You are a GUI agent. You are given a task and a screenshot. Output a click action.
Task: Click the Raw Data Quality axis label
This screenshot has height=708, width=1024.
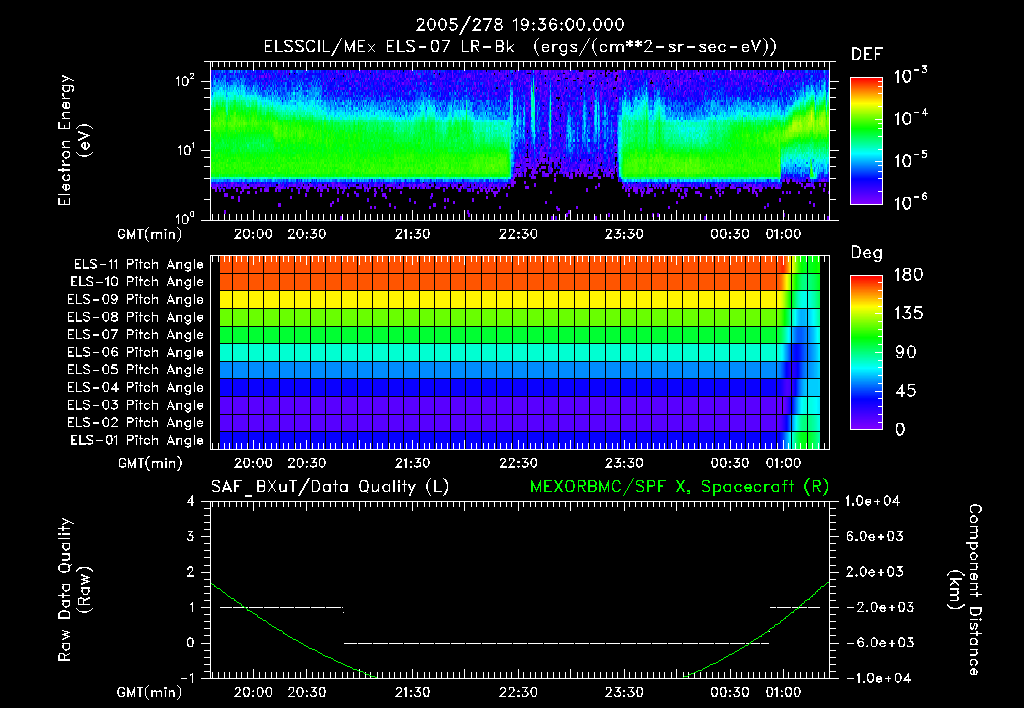74,590
